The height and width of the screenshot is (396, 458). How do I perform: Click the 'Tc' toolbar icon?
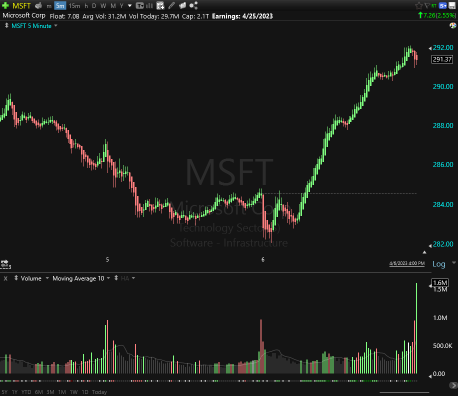(x=140, y=6)
